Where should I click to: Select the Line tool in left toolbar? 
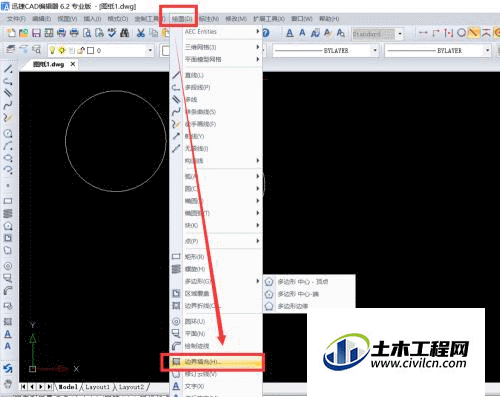click(8, 69)
